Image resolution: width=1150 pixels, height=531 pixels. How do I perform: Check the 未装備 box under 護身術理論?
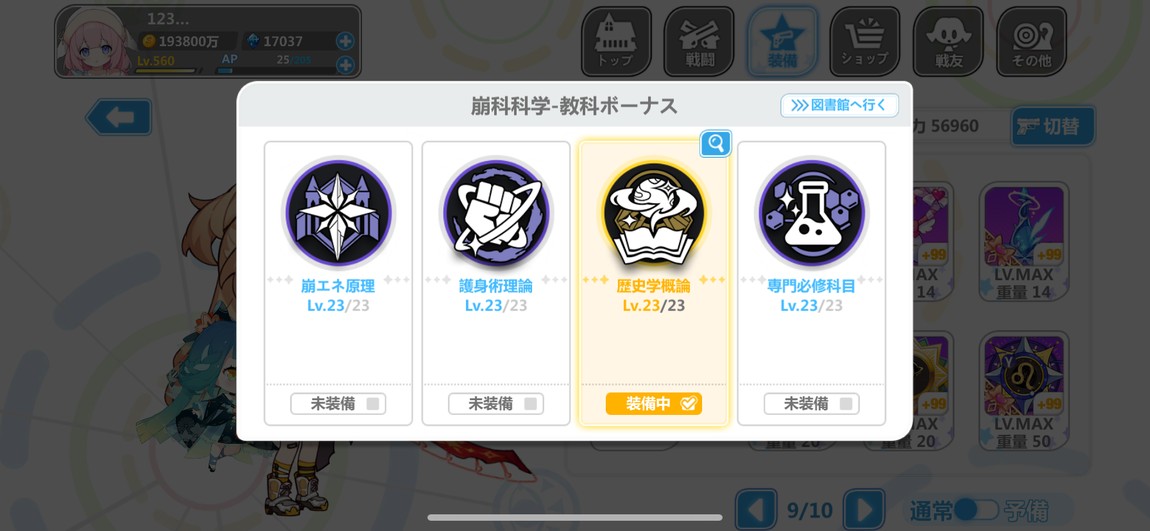(x=496, y=403)
